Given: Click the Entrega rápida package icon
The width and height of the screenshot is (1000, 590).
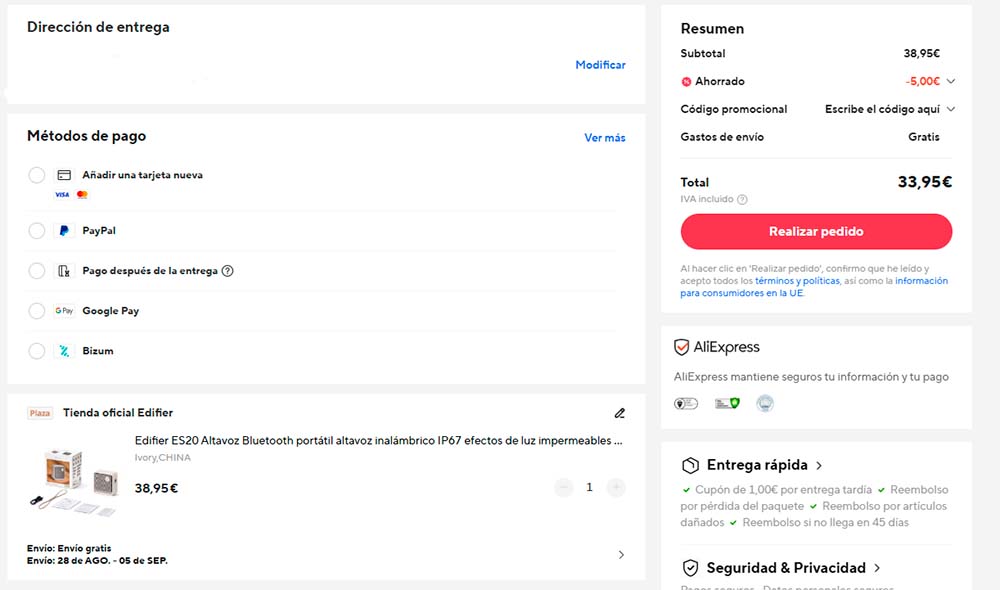Looking at the screenshot, I should pyautogui.click(x=690, y=465).
